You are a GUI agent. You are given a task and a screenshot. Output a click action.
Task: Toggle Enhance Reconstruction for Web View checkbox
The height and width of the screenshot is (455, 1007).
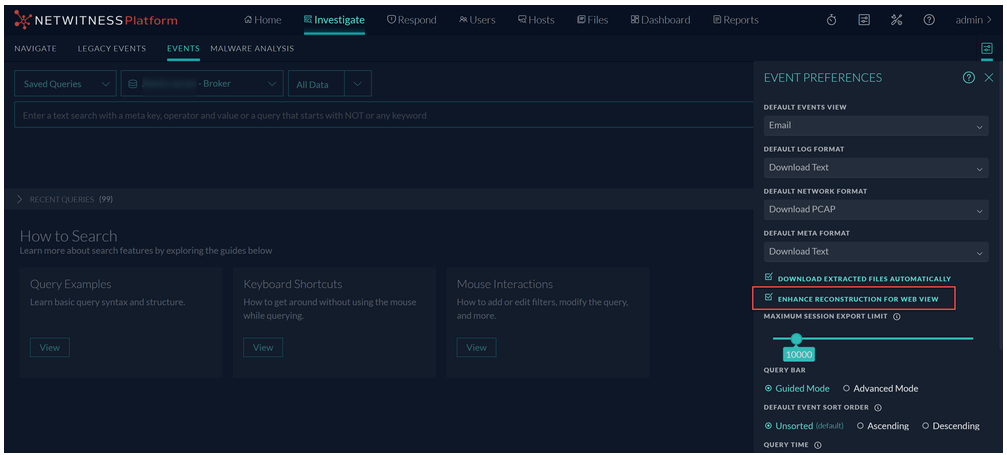pyautogui.click(x=769, y=298)
